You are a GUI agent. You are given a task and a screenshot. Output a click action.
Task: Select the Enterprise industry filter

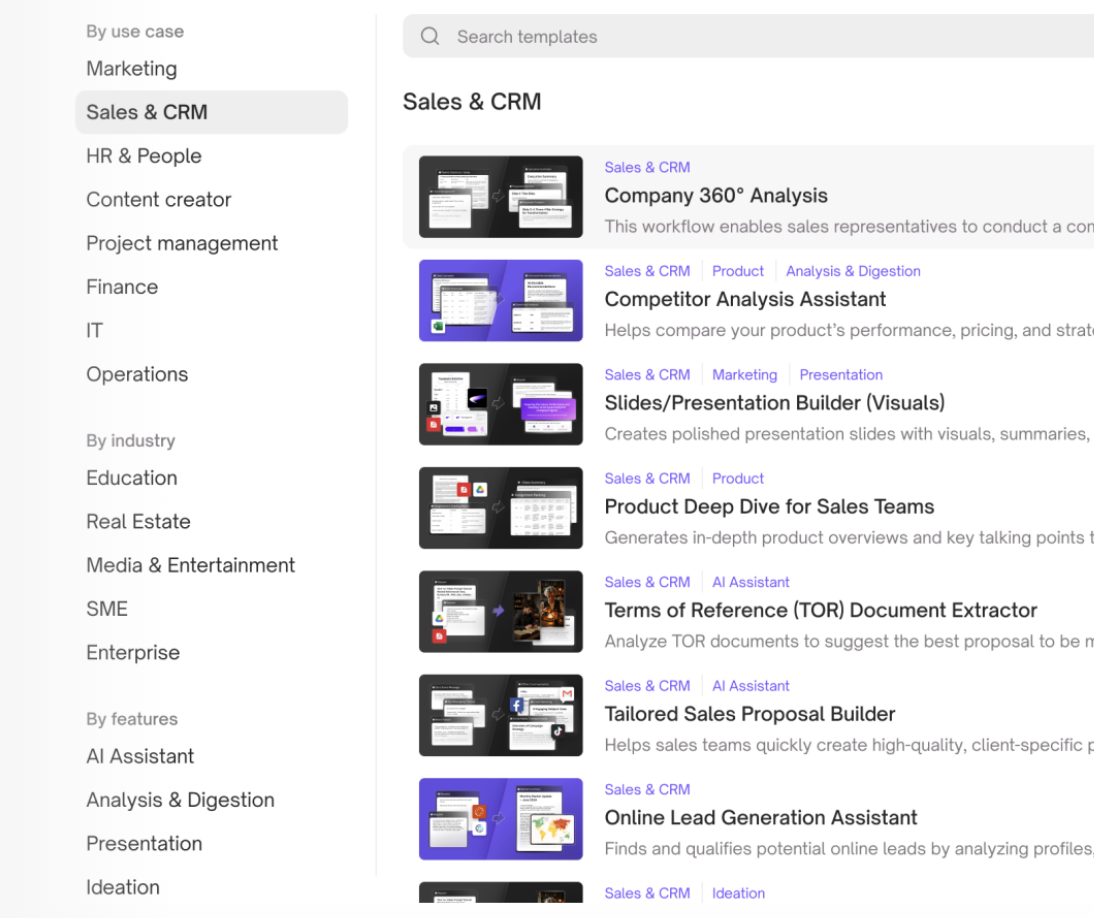[133, 652]
